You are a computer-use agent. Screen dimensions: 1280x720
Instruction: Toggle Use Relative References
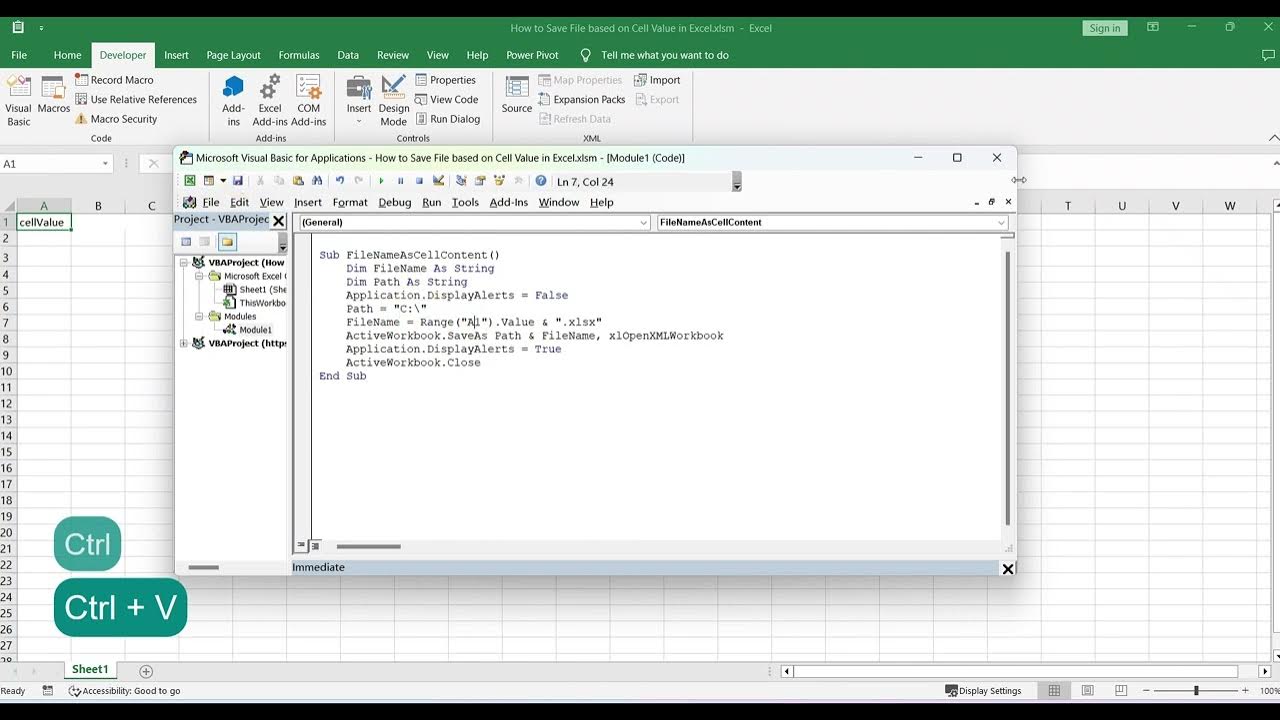(136, 99)
